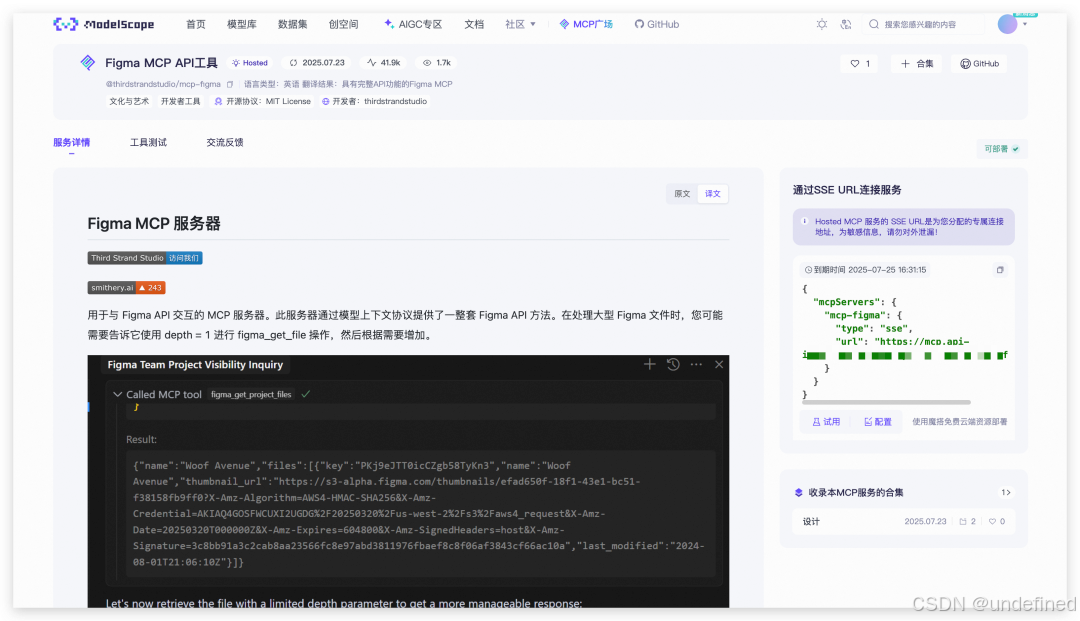
Task: Copy the @thirdstrandstudio/mcp-figma path icon
Action: tap(230, 84)
